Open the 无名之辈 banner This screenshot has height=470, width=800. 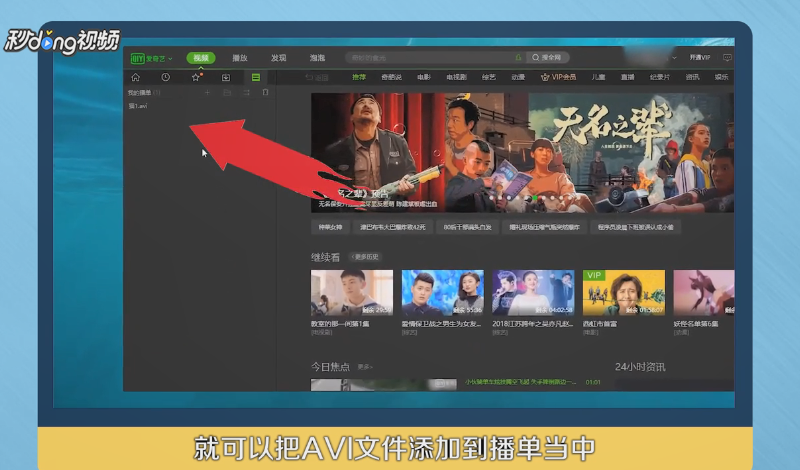click(522, 153)
